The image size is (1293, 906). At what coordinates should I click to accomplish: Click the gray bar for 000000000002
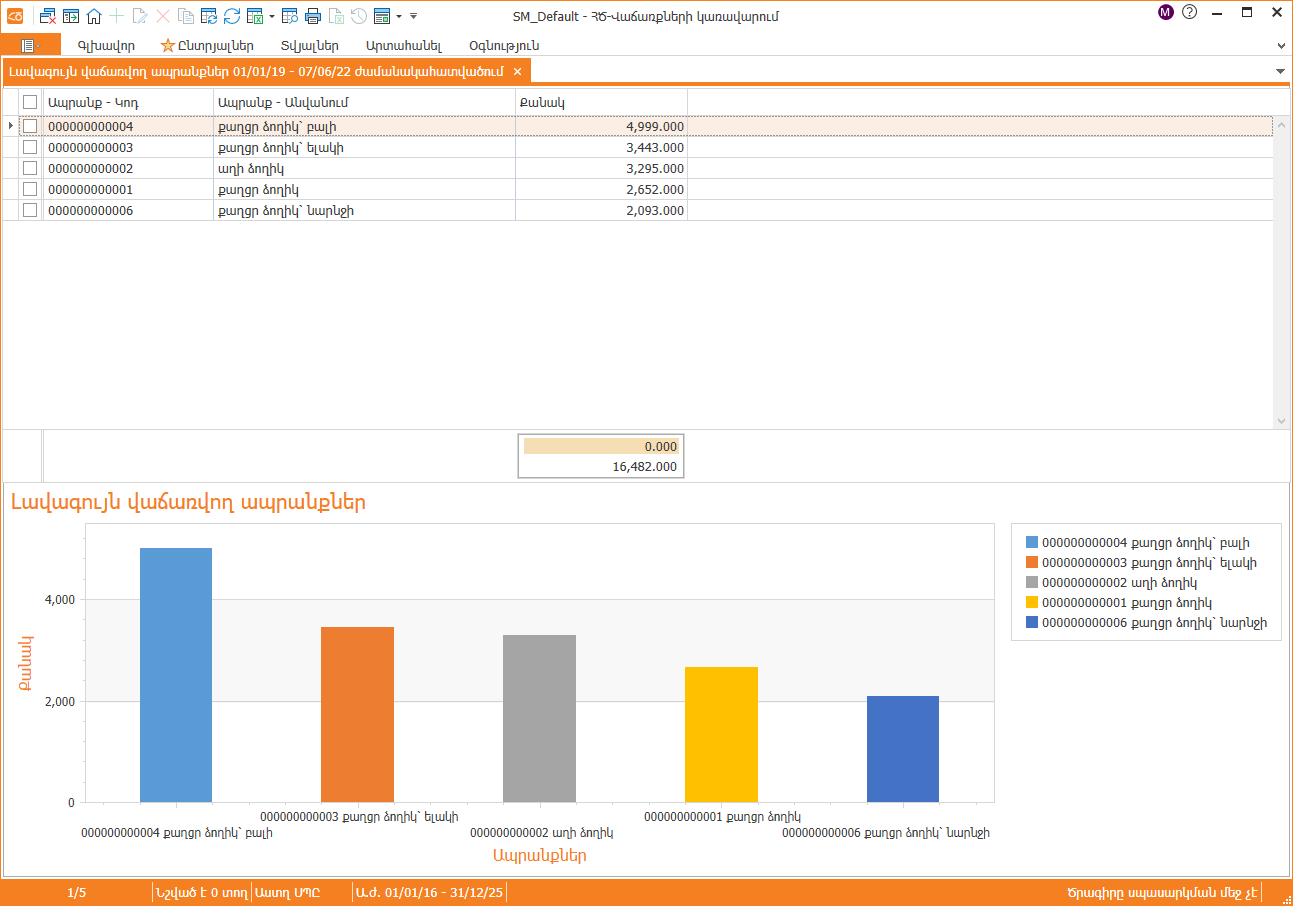(x=539, y=718)
